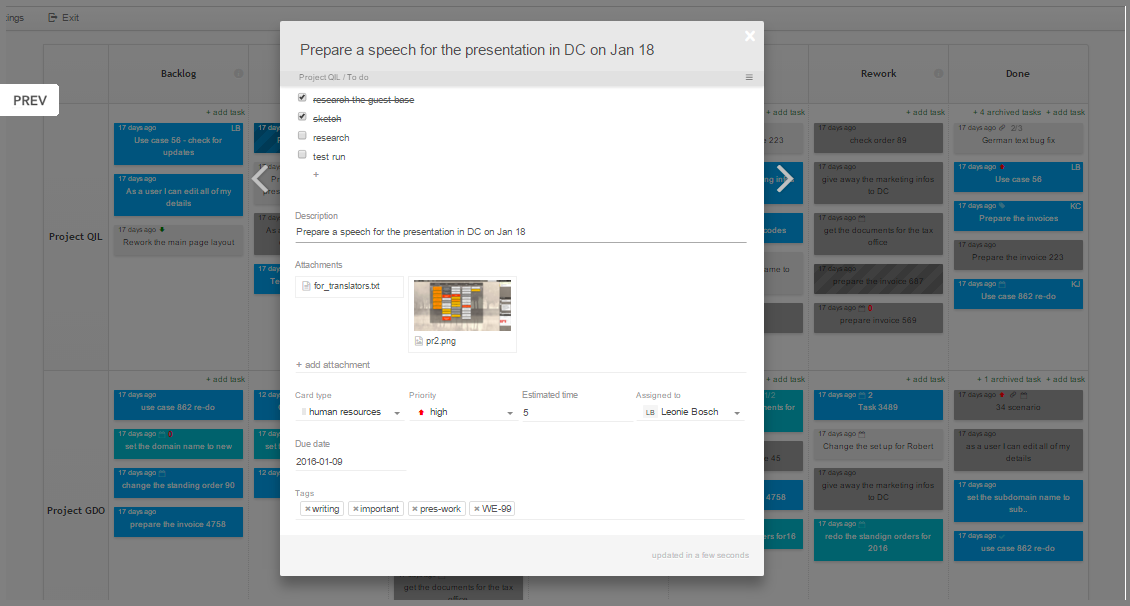1130x606 pixels.
Task: Go to previous card with left arrow
Action: pyautogui.click(x=260, y=178)
